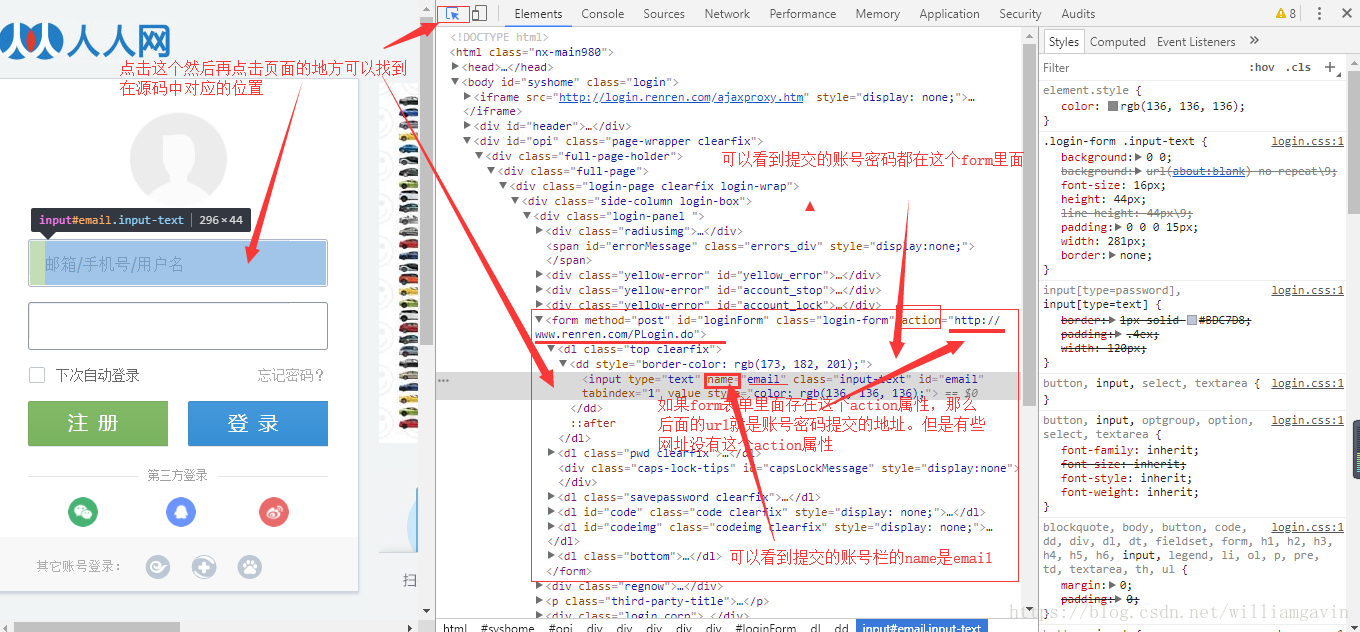
Task: Show more Styles sidebar tabs chevron
Action: point(1255,41)
